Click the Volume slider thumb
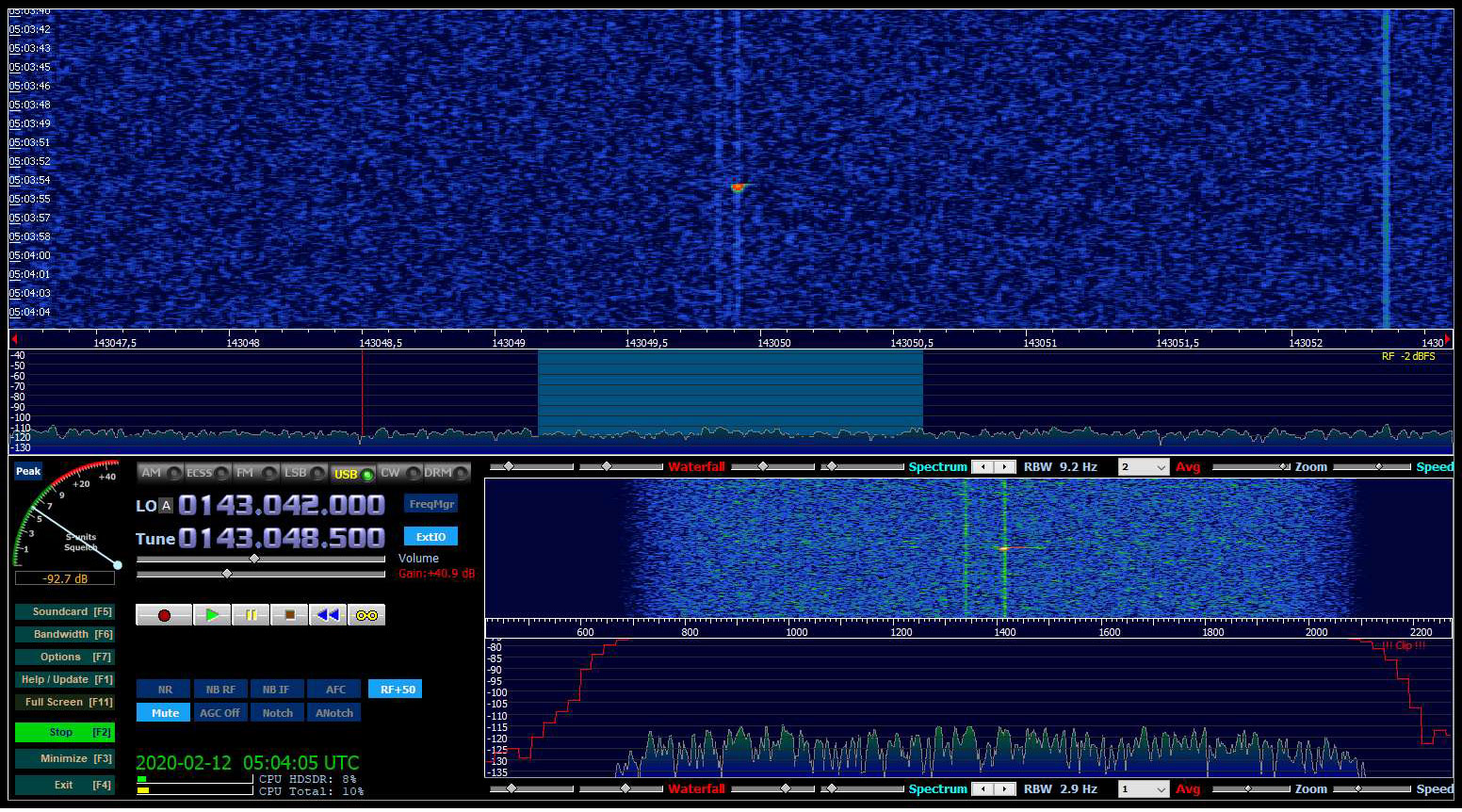This screenshot has height=812, width=1462. coord(253,560)
